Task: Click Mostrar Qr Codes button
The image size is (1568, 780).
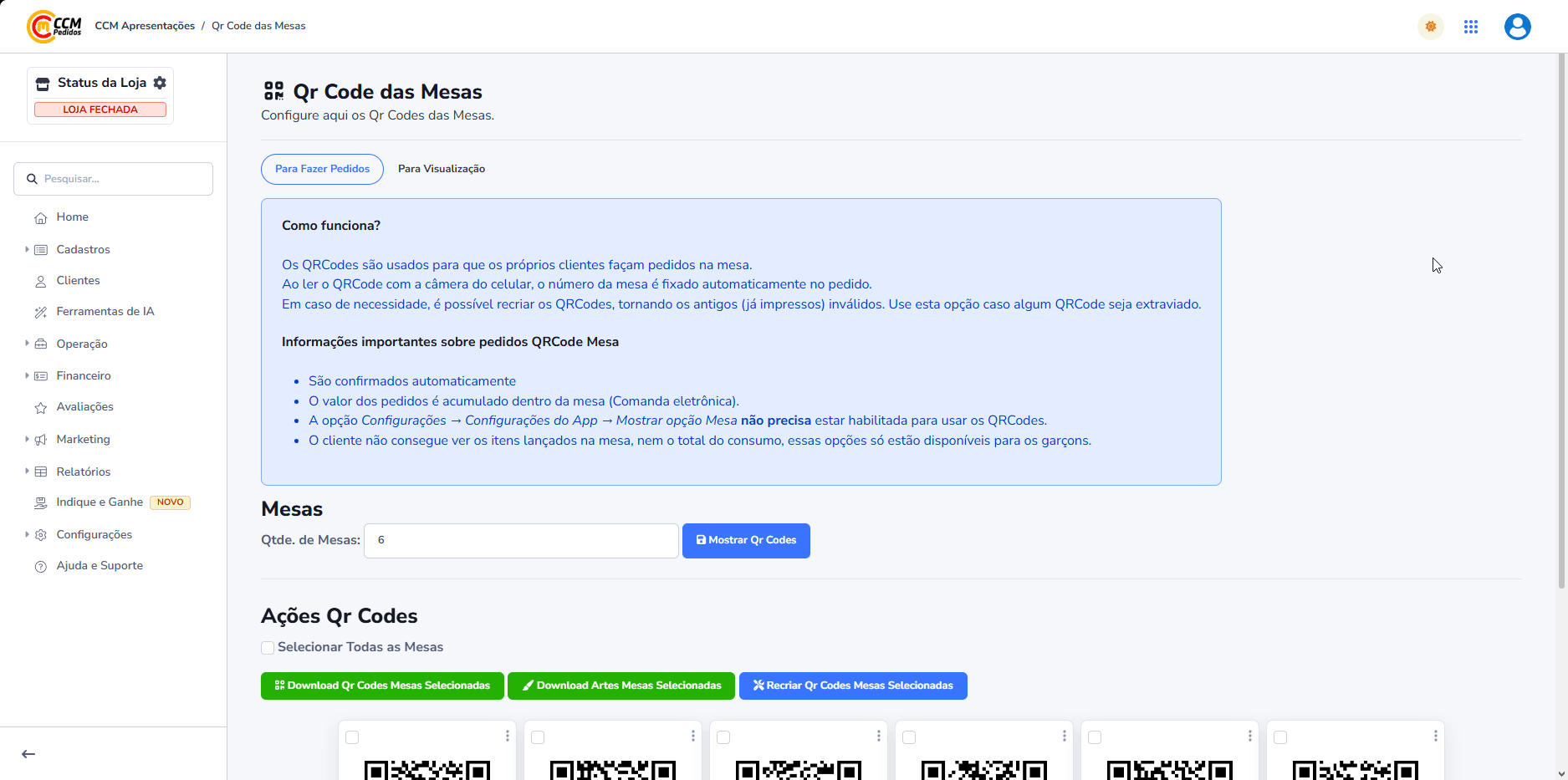Action: pos(746,540)
